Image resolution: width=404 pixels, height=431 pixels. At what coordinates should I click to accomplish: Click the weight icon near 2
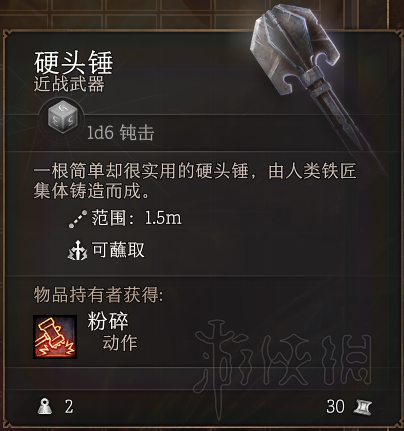coord(45,406)
